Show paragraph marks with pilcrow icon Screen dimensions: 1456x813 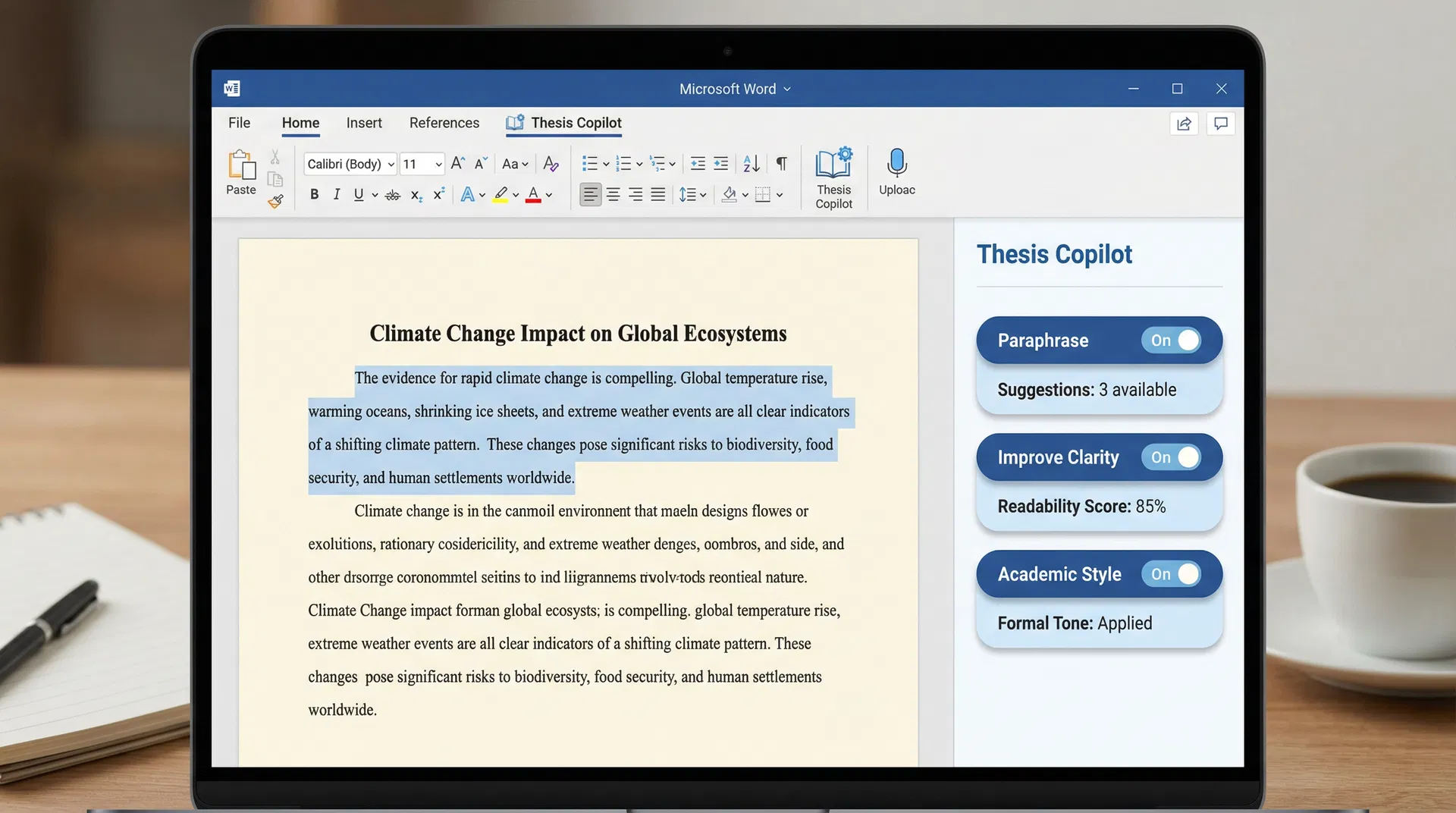tap(781, 163)
